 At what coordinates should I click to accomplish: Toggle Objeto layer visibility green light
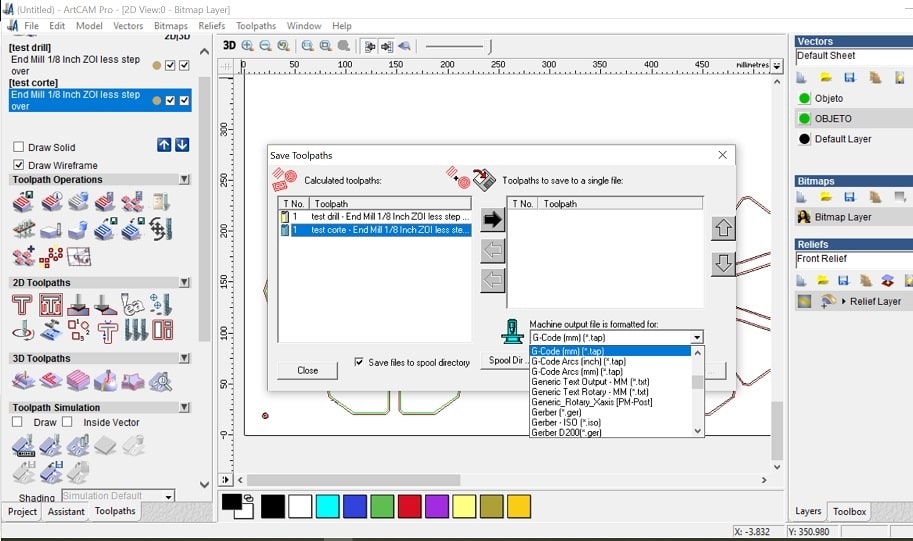coord(804,98)
